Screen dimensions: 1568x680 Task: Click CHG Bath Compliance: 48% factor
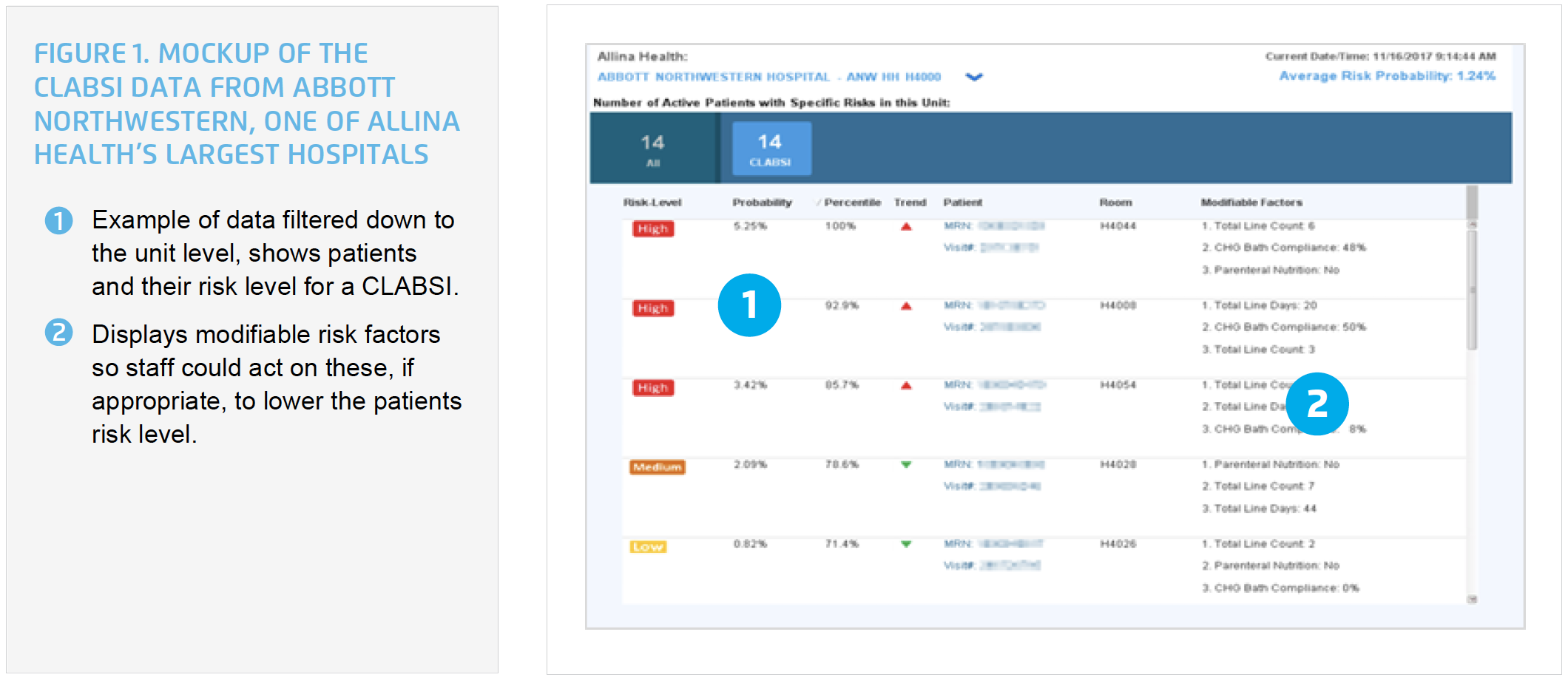pyautogui.click(x=1284, y=248)
